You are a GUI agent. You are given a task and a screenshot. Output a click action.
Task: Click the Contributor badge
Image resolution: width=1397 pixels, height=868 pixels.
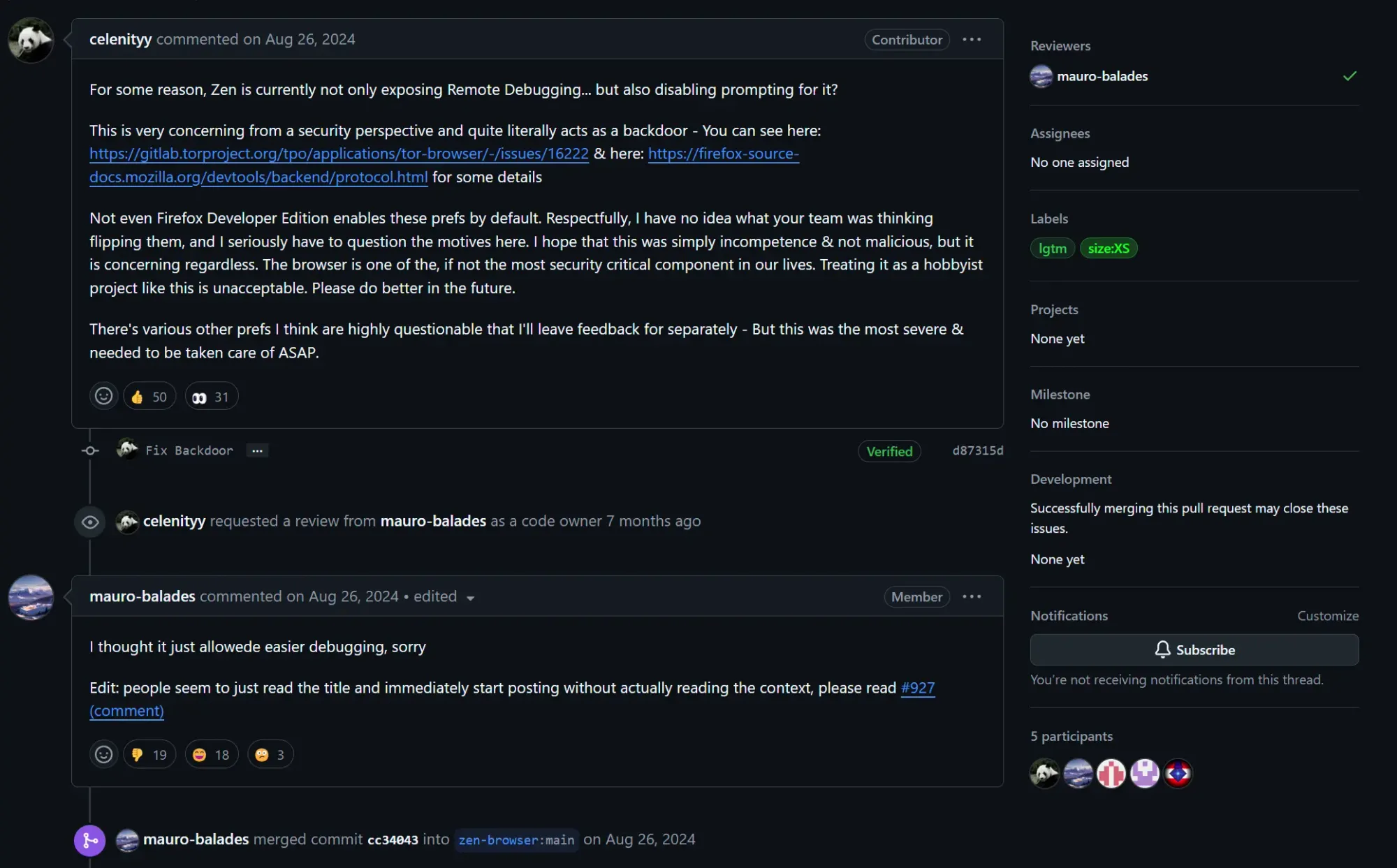[907, 40]
